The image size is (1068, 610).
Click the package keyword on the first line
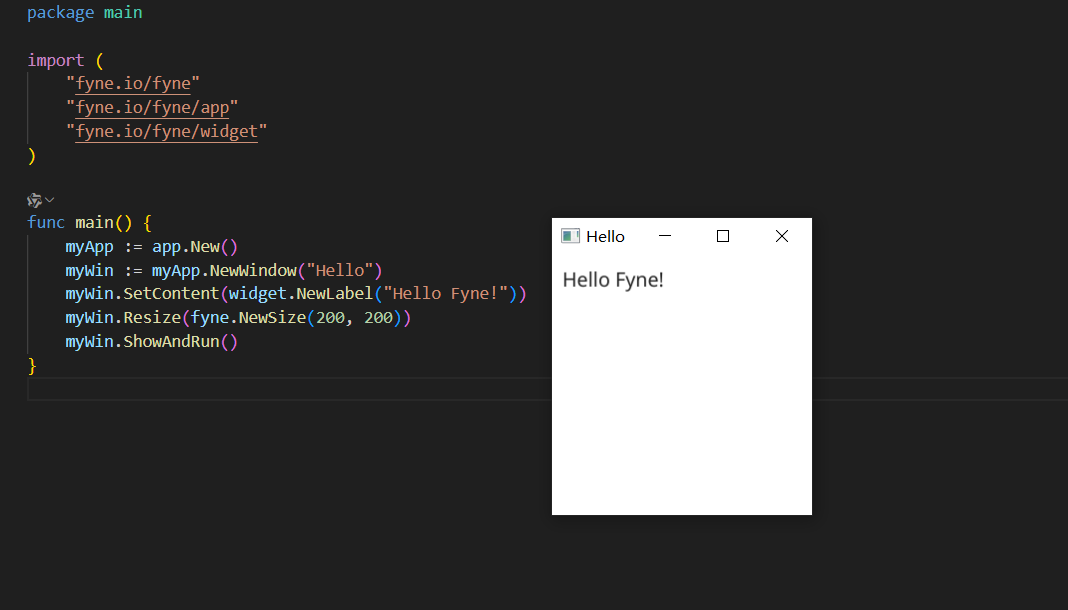(x=60, y=13)
